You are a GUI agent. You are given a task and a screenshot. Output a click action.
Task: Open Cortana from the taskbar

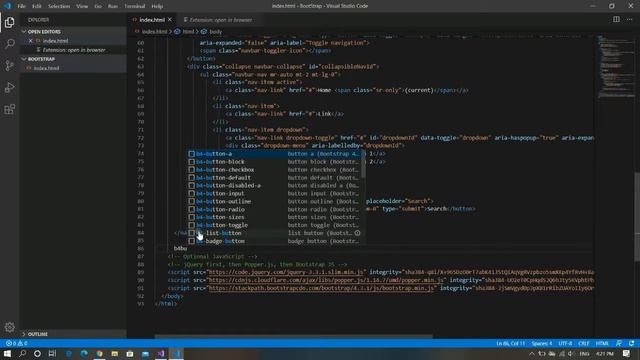click(37, 353)
